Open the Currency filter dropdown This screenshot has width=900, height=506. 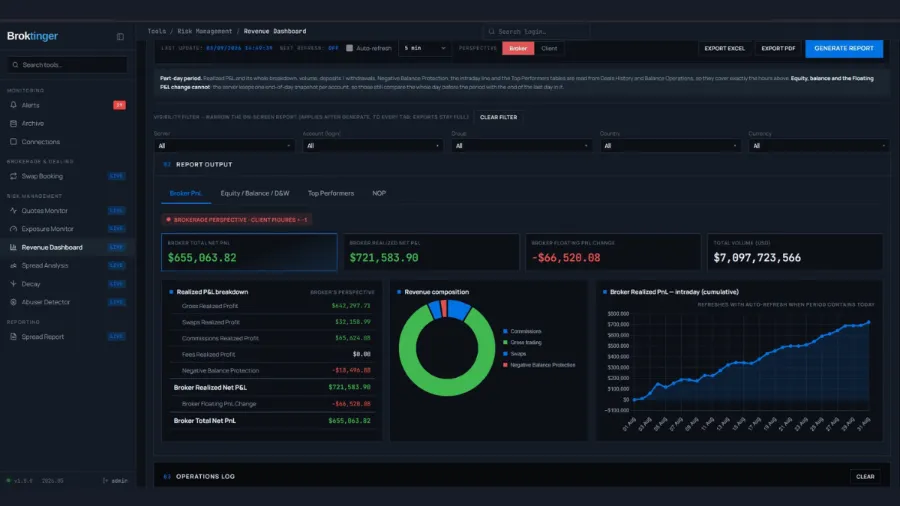point(818,146)
